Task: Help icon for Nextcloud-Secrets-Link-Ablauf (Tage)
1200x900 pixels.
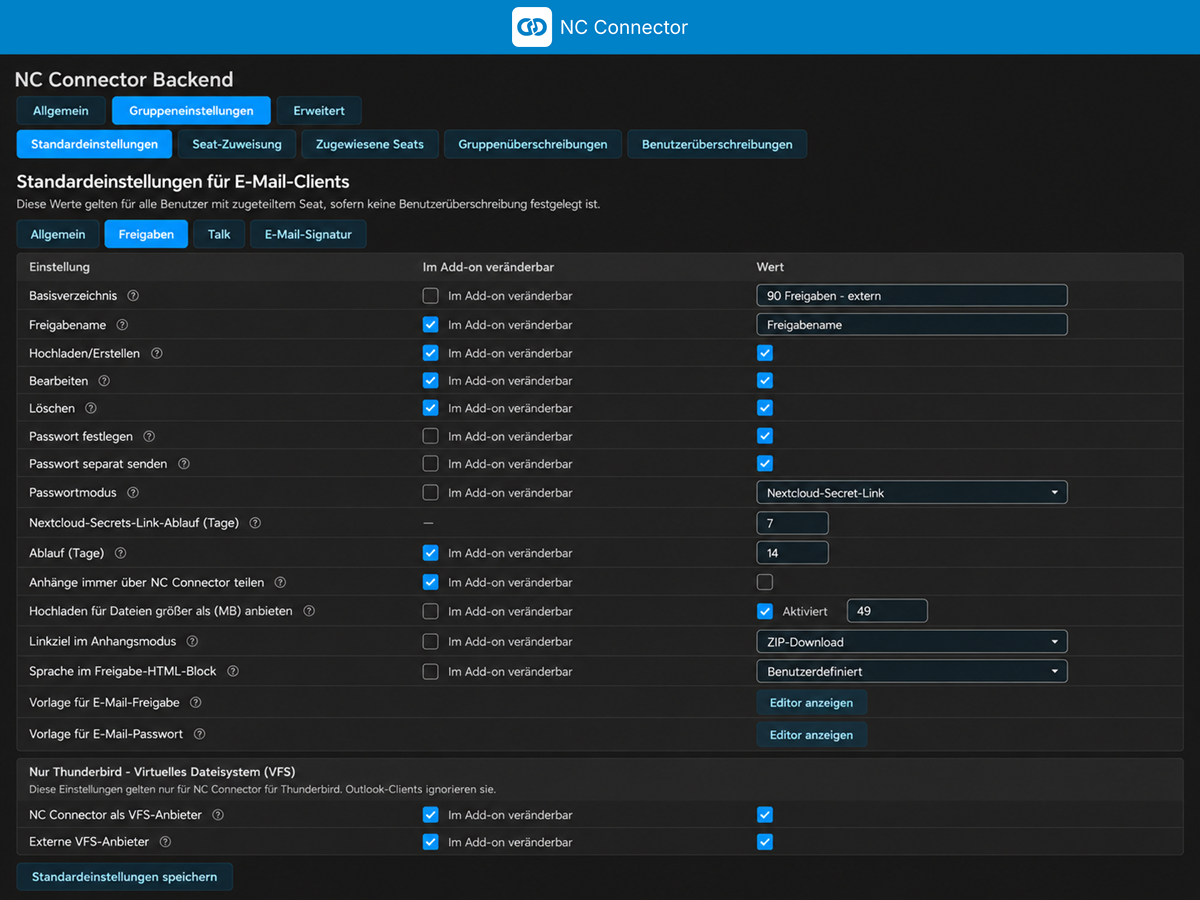Action: click(x=255, y=523)
